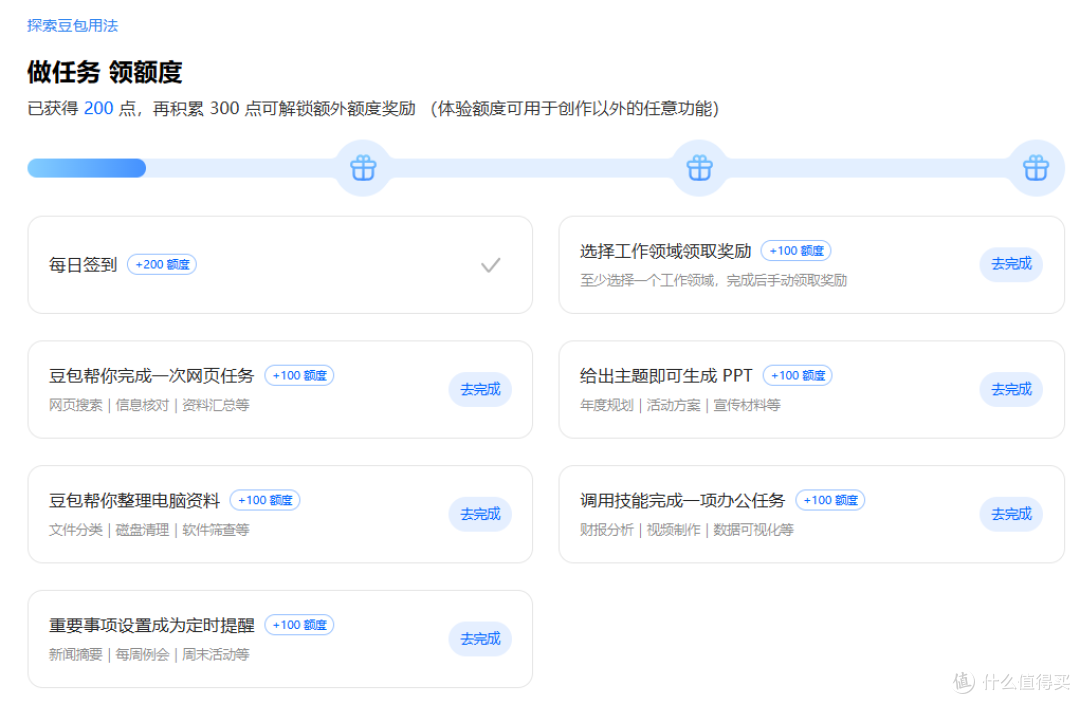Click the middle gift icon on the progress bar
1080x704 pixels.
tap(699, 168)
